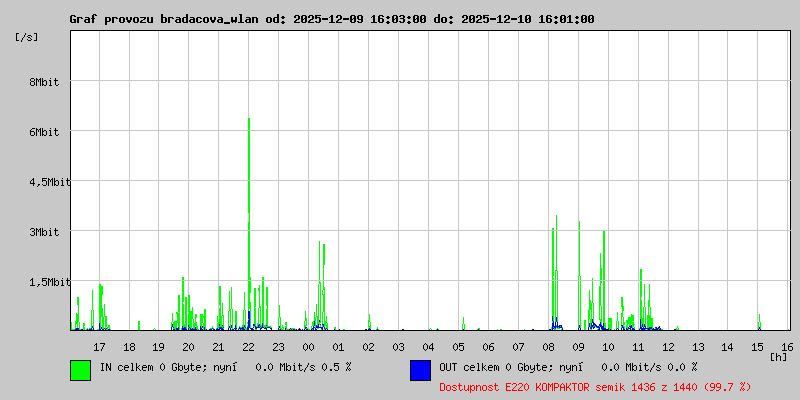Click the green IN legend swatch
The height and width of the screenshot is (400, 800).
[x=80, y=370]
